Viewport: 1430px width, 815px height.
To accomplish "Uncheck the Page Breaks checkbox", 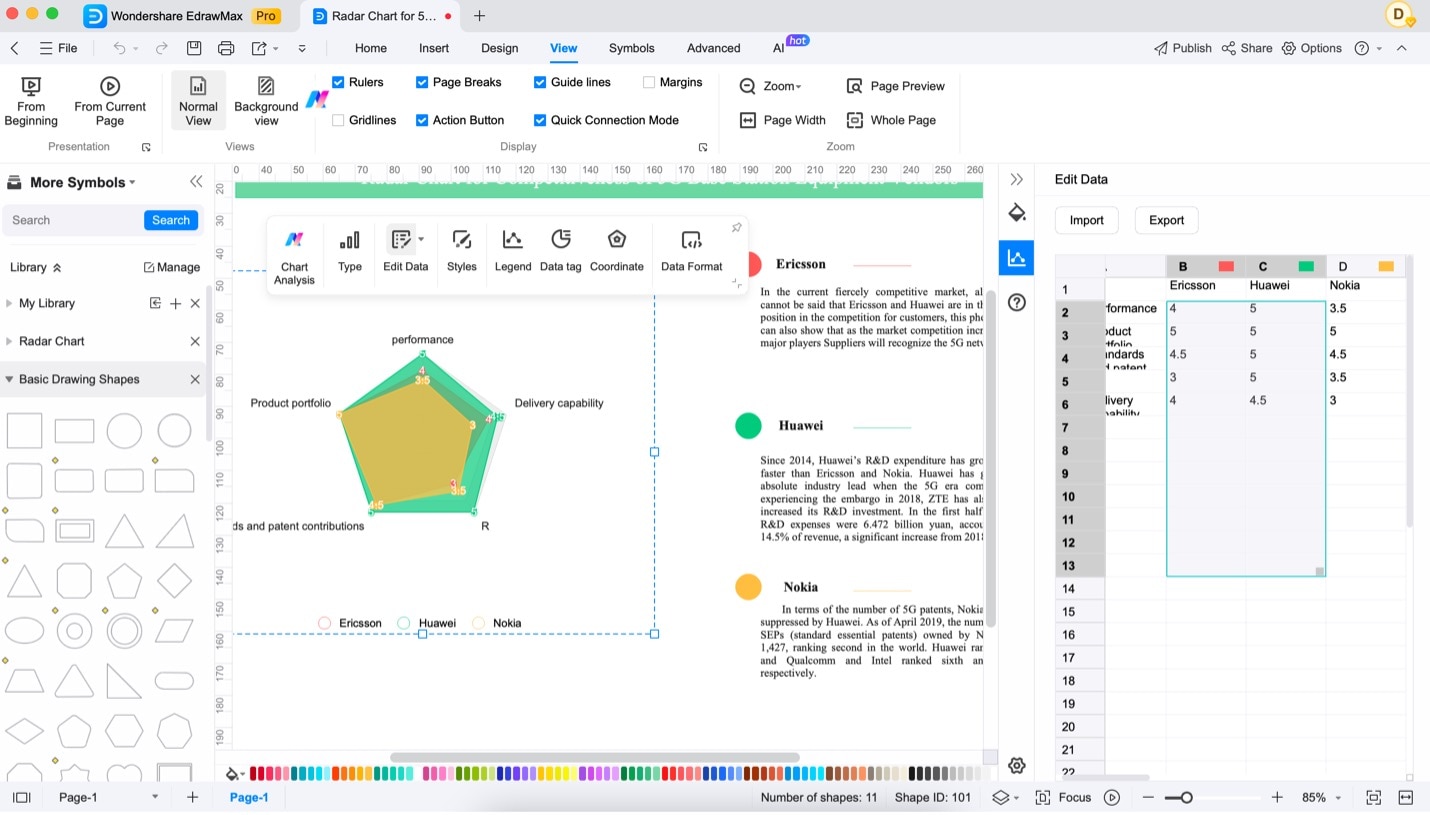I will pos(422,82).
